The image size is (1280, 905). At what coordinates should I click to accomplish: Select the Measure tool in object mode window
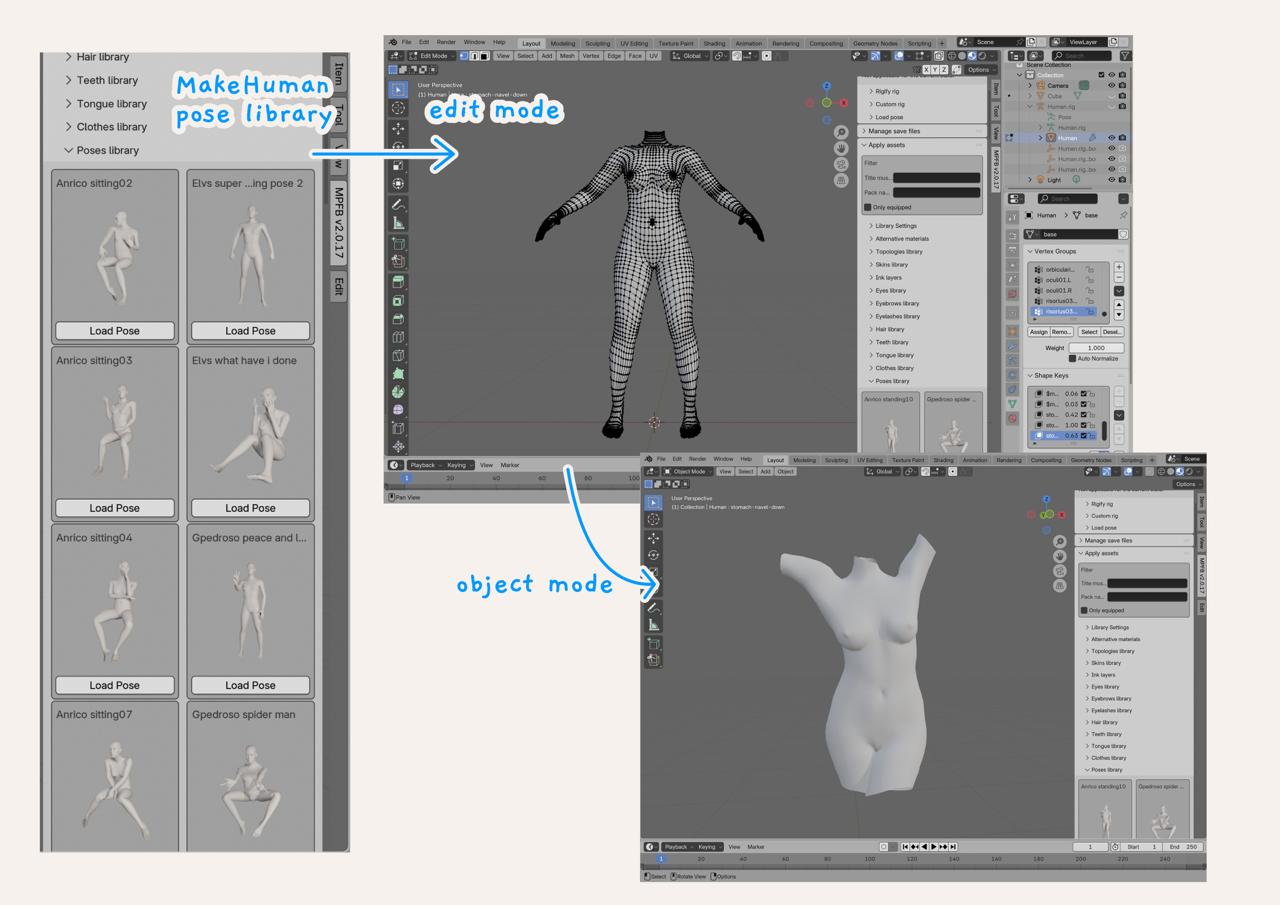654,625
